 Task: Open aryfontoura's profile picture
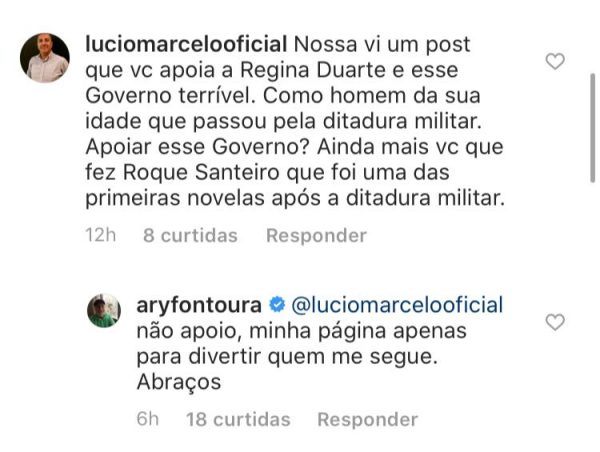(x=104, y=310)
